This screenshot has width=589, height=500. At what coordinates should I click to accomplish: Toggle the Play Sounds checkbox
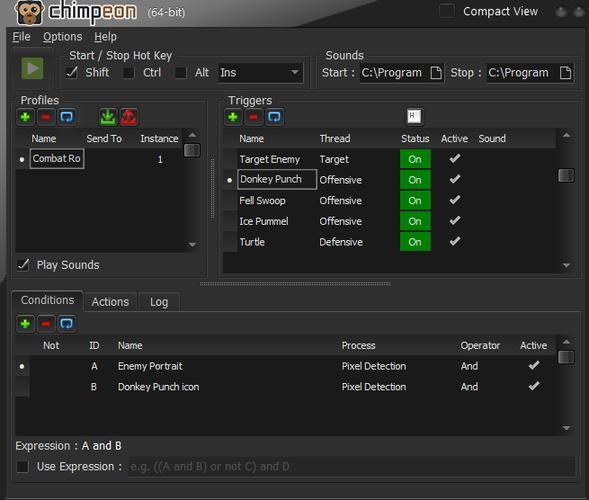tap(23, 265)
